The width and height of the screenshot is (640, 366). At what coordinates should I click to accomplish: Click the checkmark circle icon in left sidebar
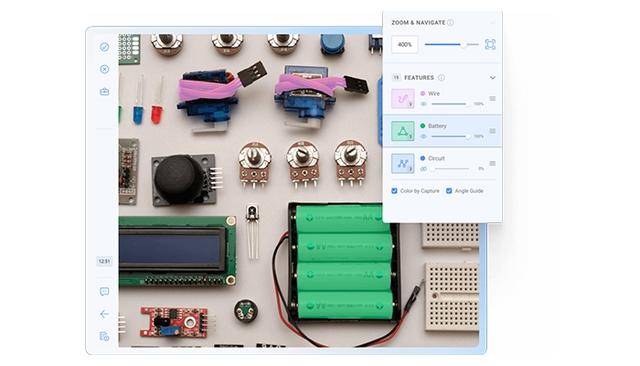click(104, 47)
